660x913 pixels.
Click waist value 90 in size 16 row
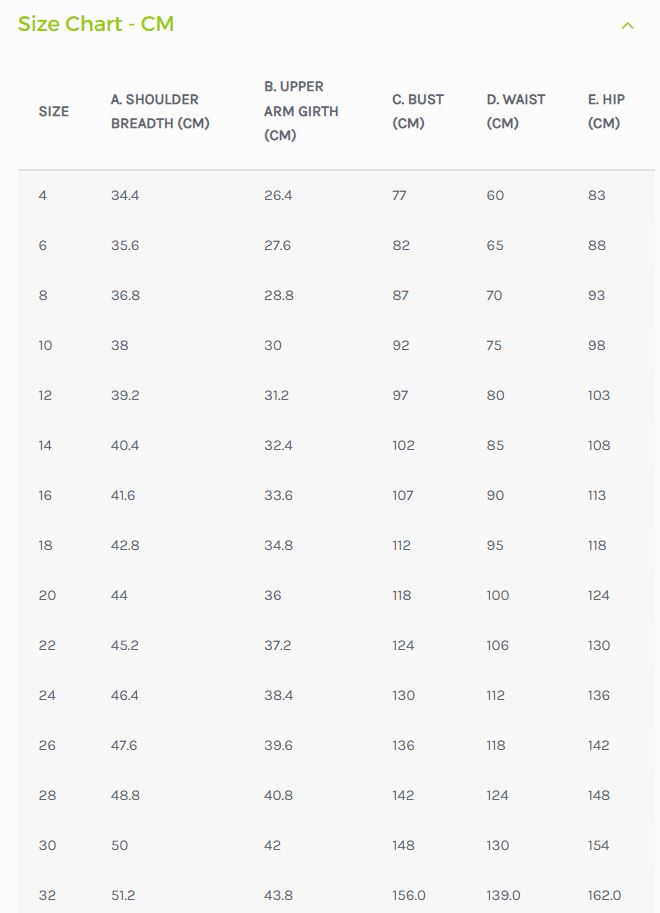[x=495, y=496]
